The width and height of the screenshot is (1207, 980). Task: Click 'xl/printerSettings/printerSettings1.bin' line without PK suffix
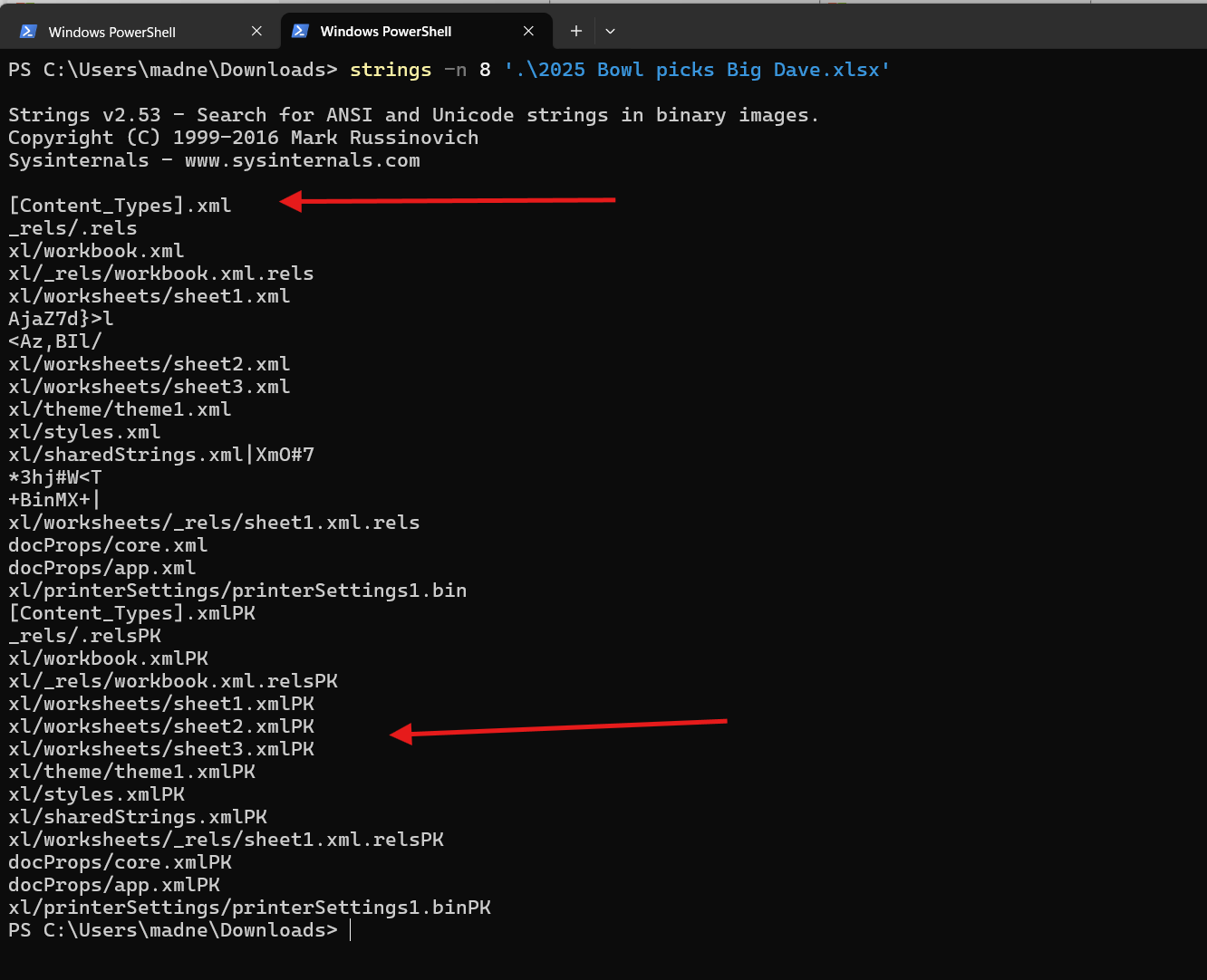237,591
